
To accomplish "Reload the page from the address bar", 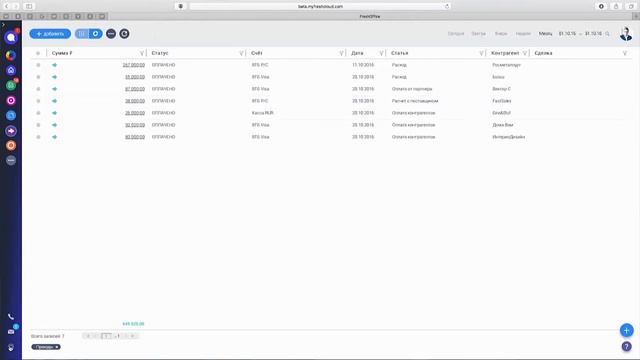I will pyautogui.click(x=447, y=6).
